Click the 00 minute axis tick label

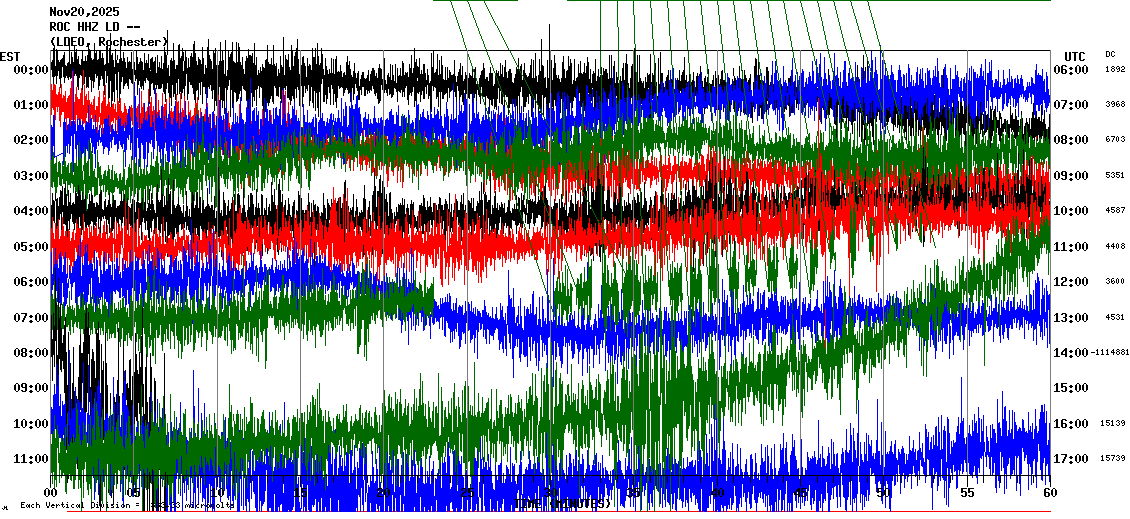(52, 493)
